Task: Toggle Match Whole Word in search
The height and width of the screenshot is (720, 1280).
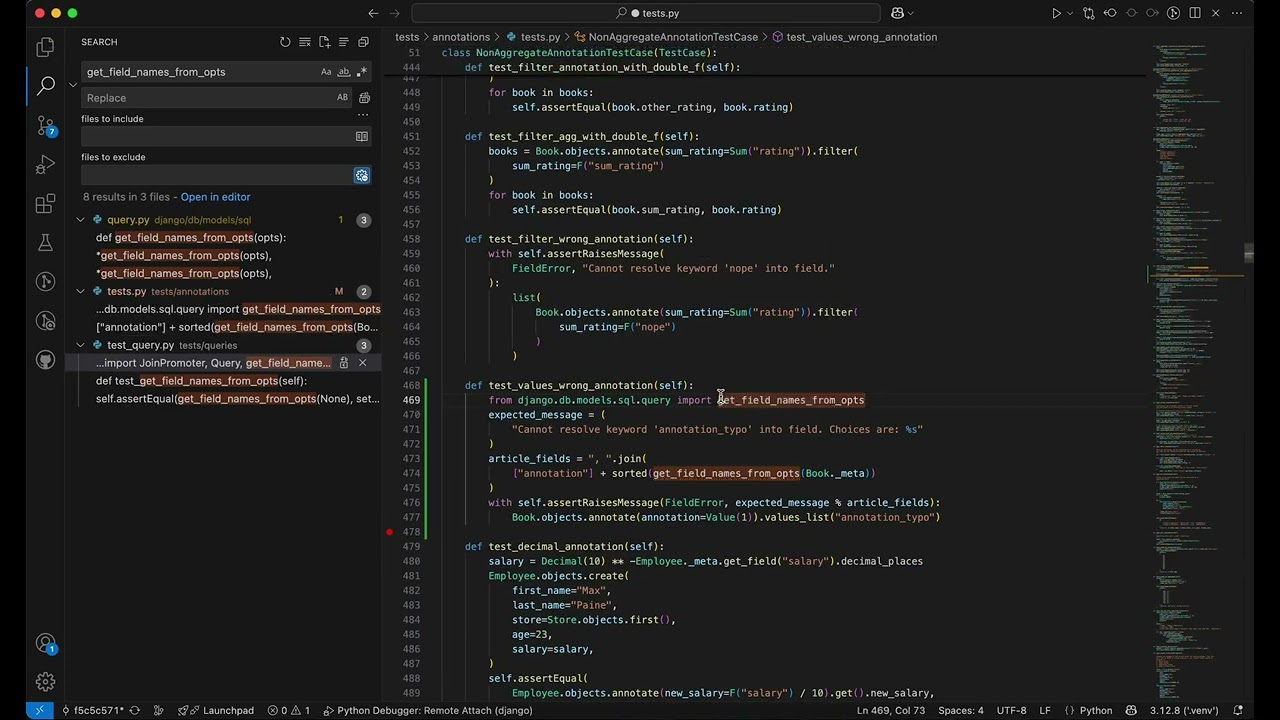Action: point(344,72)
